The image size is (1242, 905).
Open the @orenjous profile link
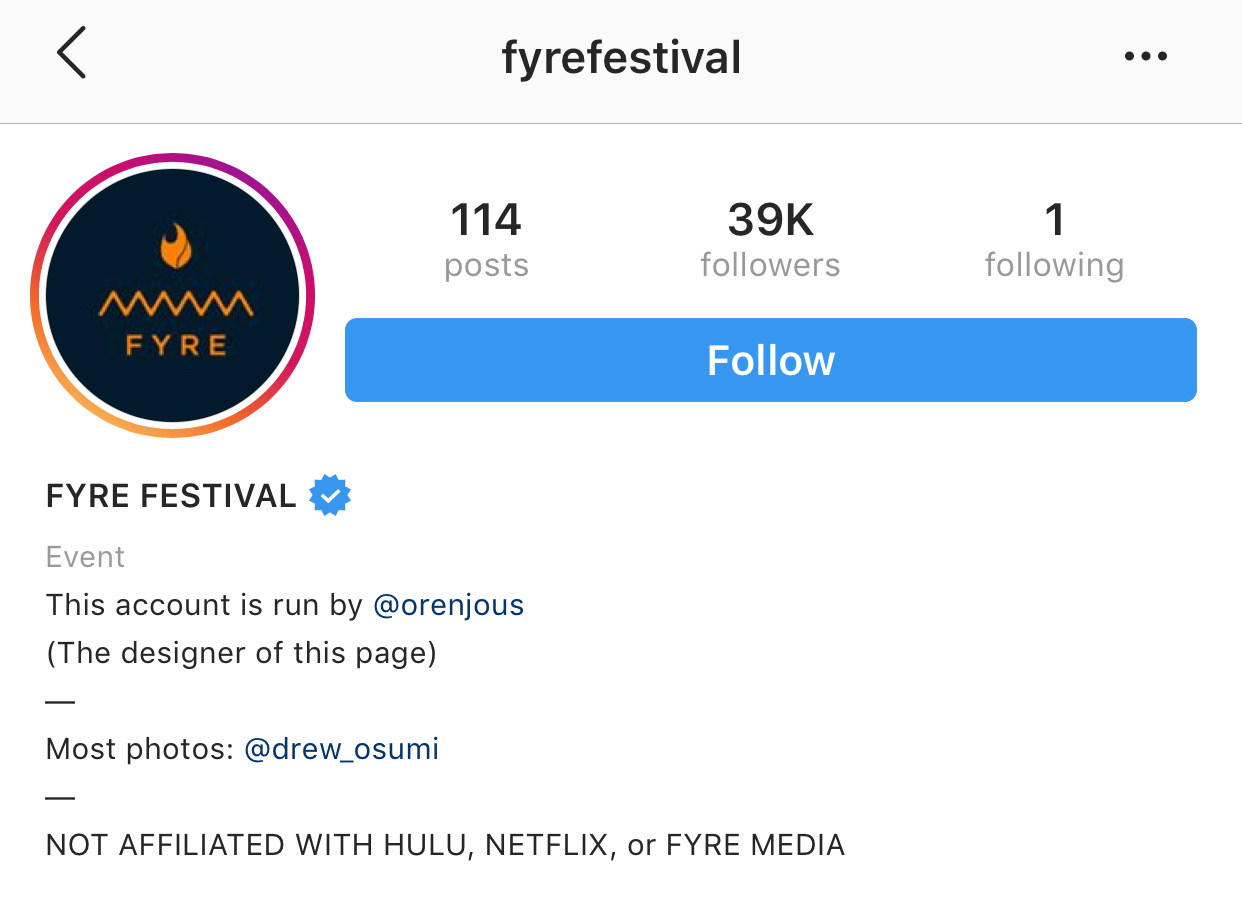[x=449, y=604]
